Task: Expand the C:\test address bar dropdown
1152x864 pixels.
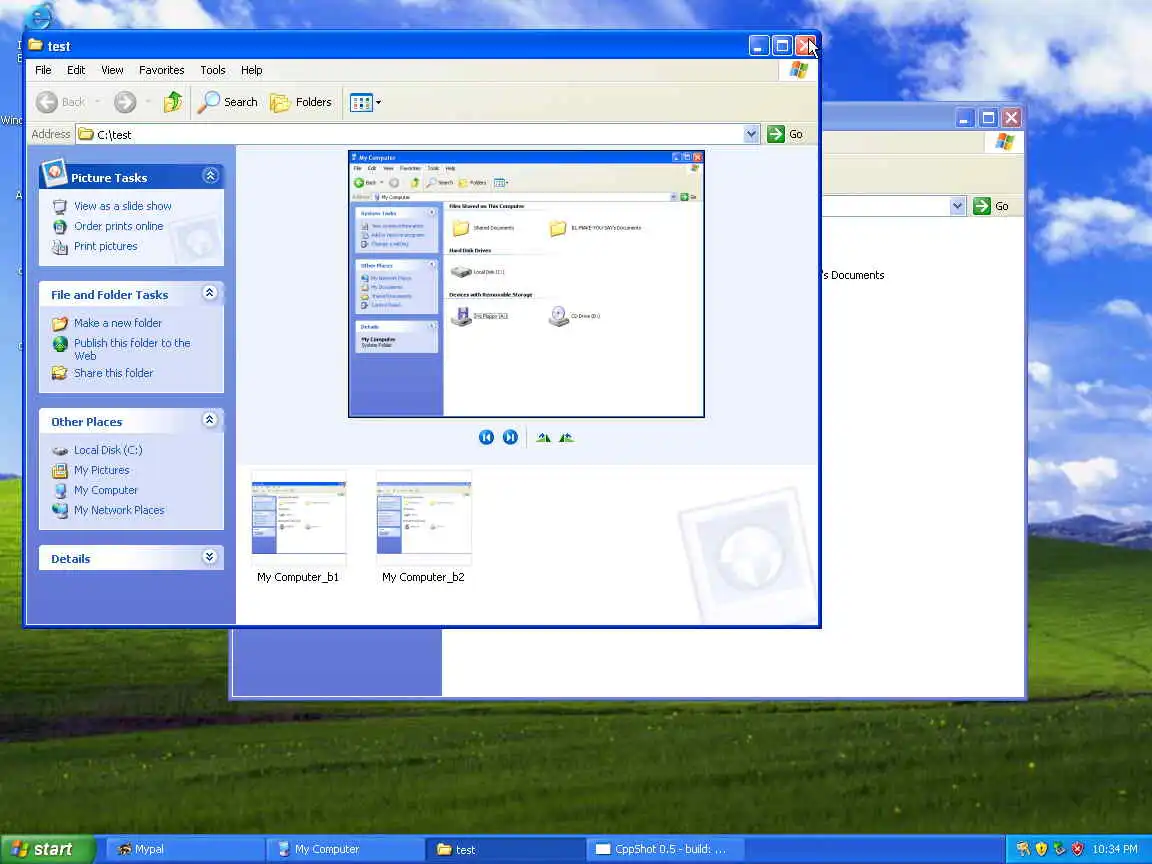Action: point(751,134)
